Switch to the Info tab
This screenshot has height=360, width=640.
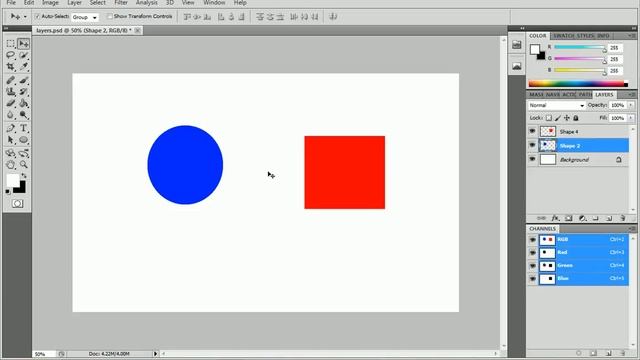tap(603, 36)
